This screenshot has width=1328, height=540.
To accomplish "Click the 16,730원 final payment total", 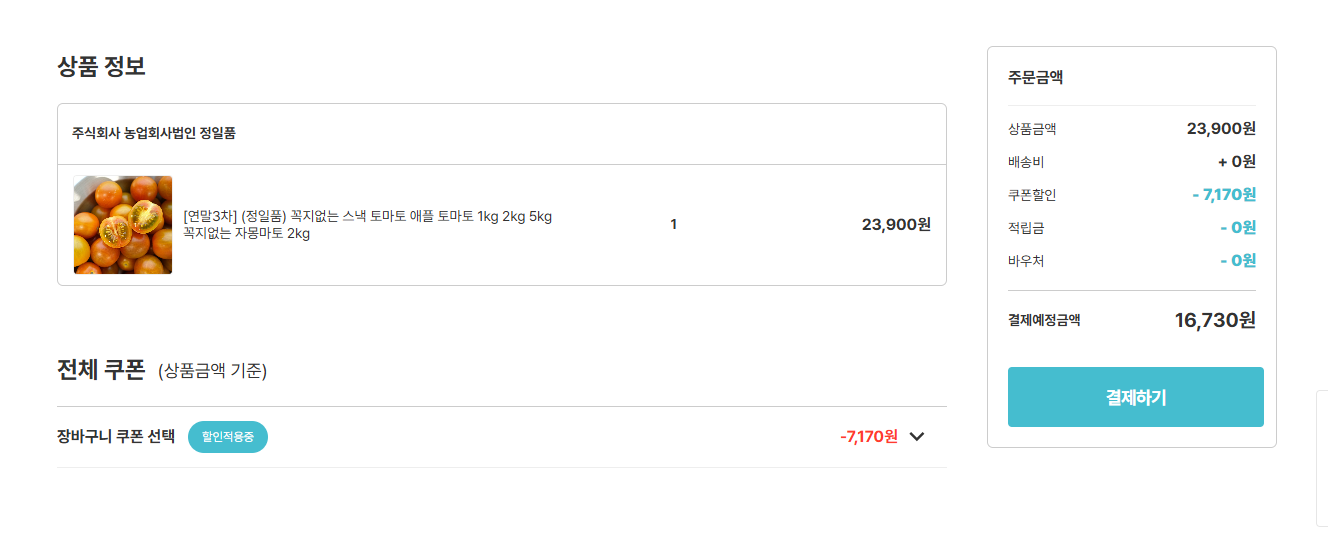I will point(1215,320).
